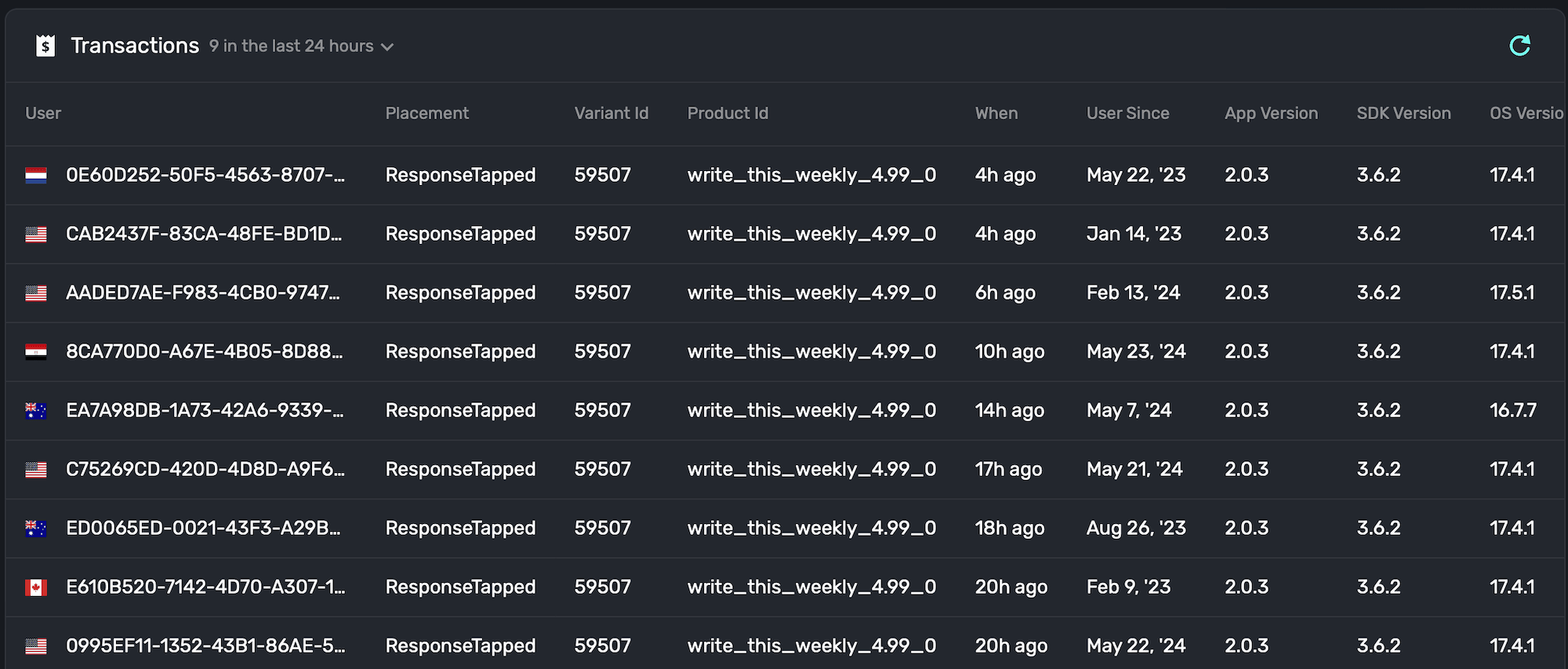Click the Canadian flag beside user E610B520
The image size is (1568, 669).
(36, 587)
